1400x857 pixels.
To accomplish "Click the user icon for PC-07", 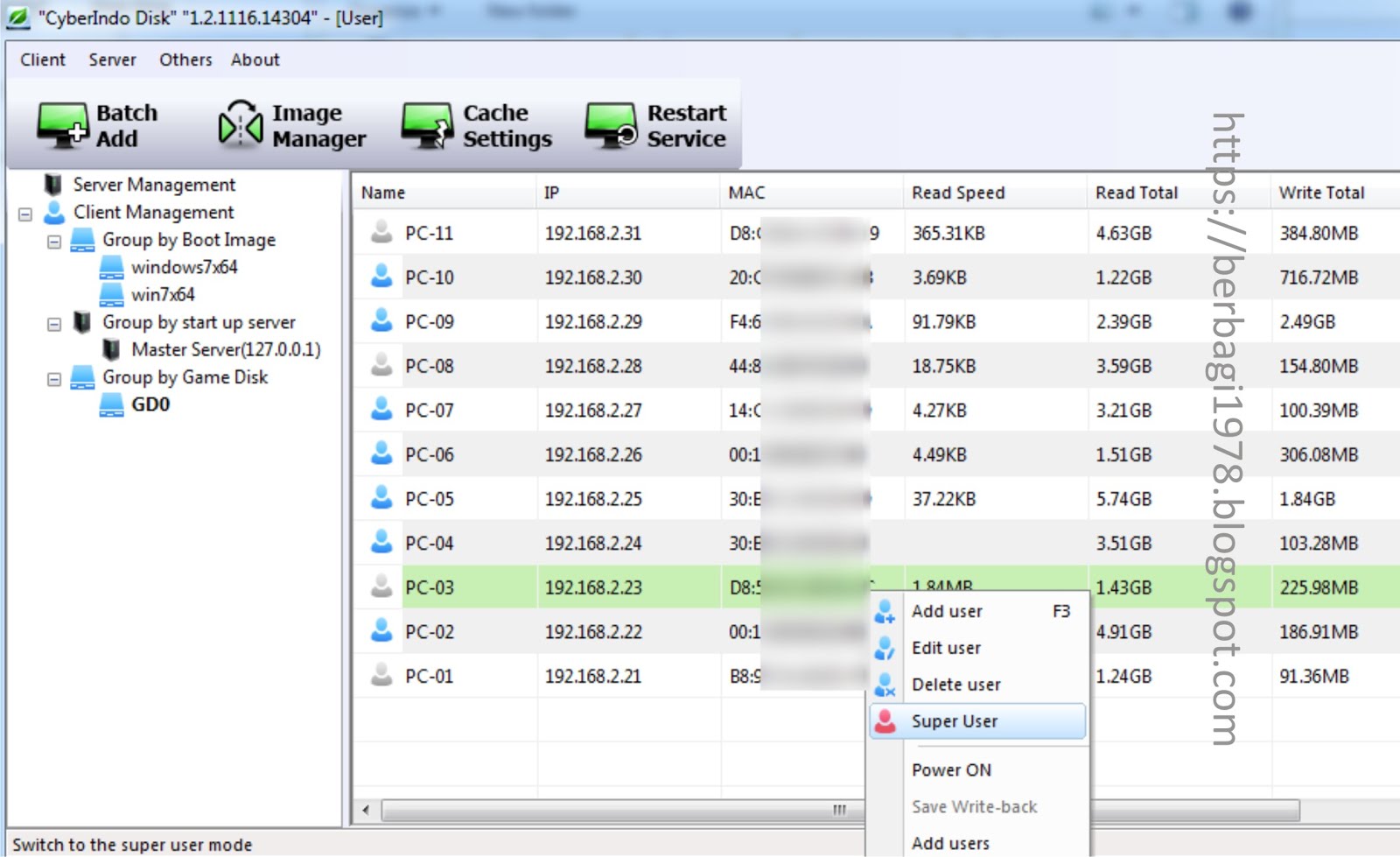I will click(381, 410).
